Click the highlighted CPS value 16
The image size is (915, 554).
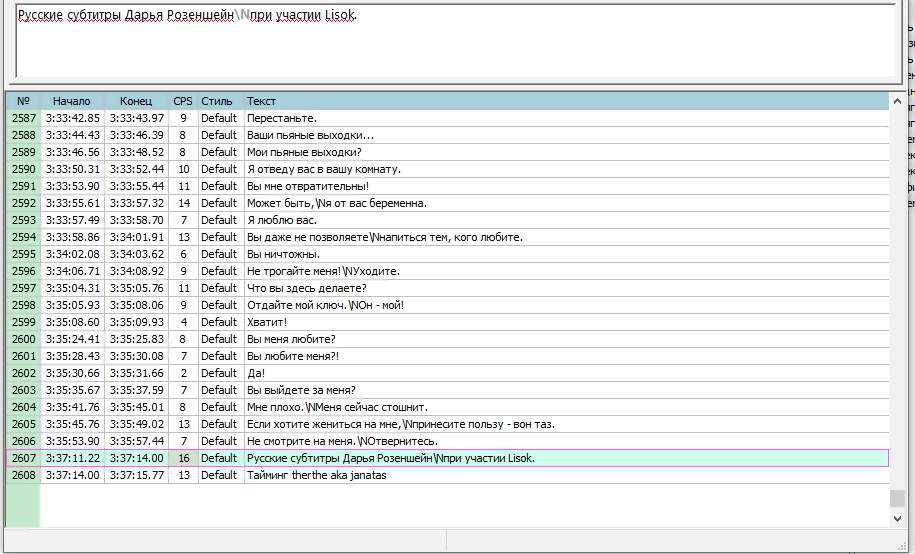(183, 458)
